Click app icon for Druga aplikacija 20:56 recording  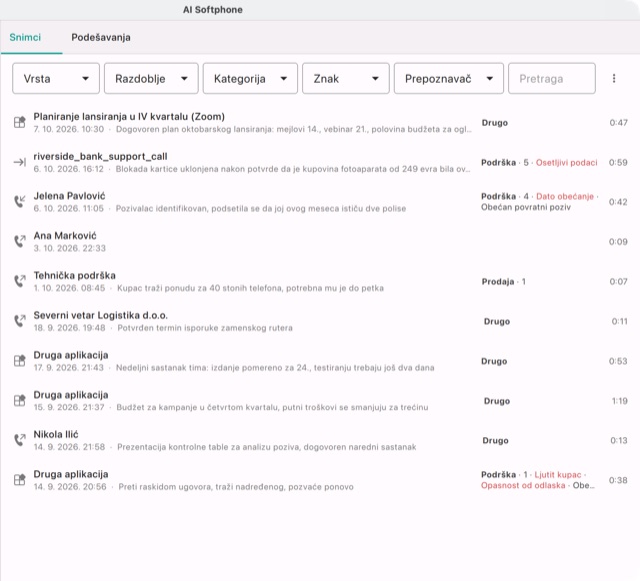tap(20, 480)
